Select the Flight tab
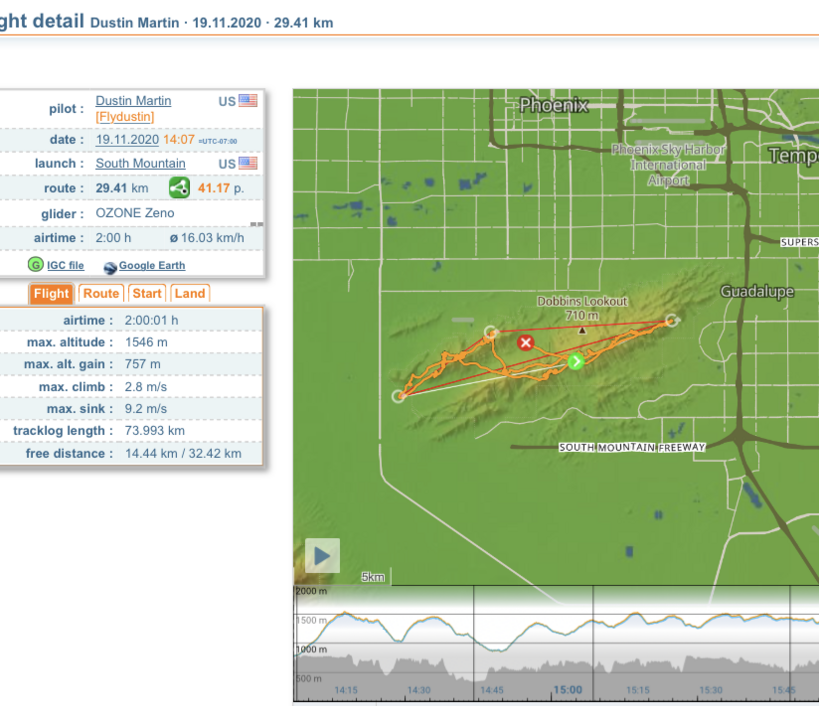The width and height of the screenshot is (819, 706). click(51, 293)
